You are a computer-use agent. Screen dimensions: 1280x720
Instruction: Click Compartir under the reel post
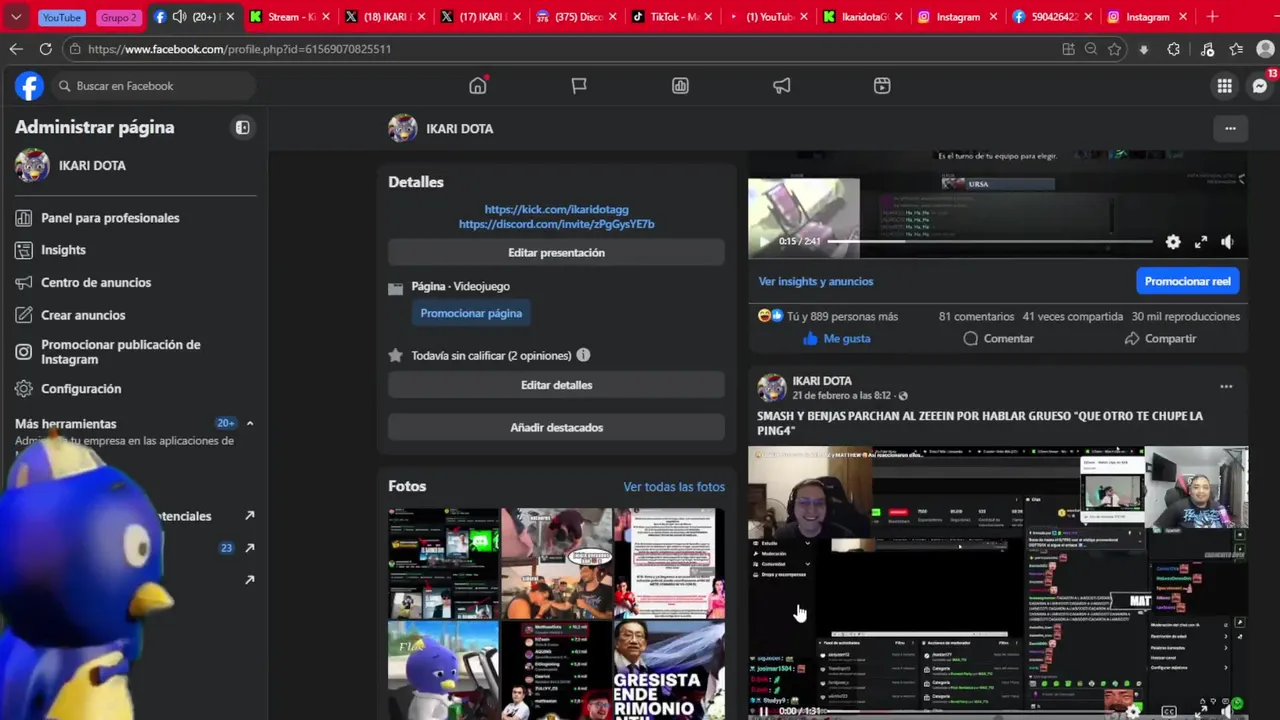coord(1160,339)
